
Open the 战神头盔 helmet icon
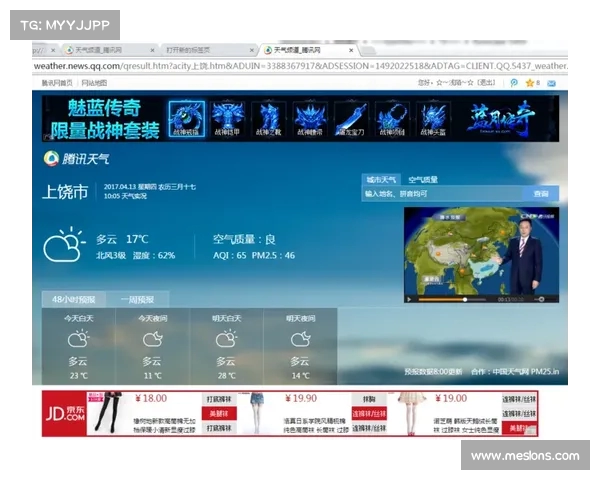click(x=433, y=119)
